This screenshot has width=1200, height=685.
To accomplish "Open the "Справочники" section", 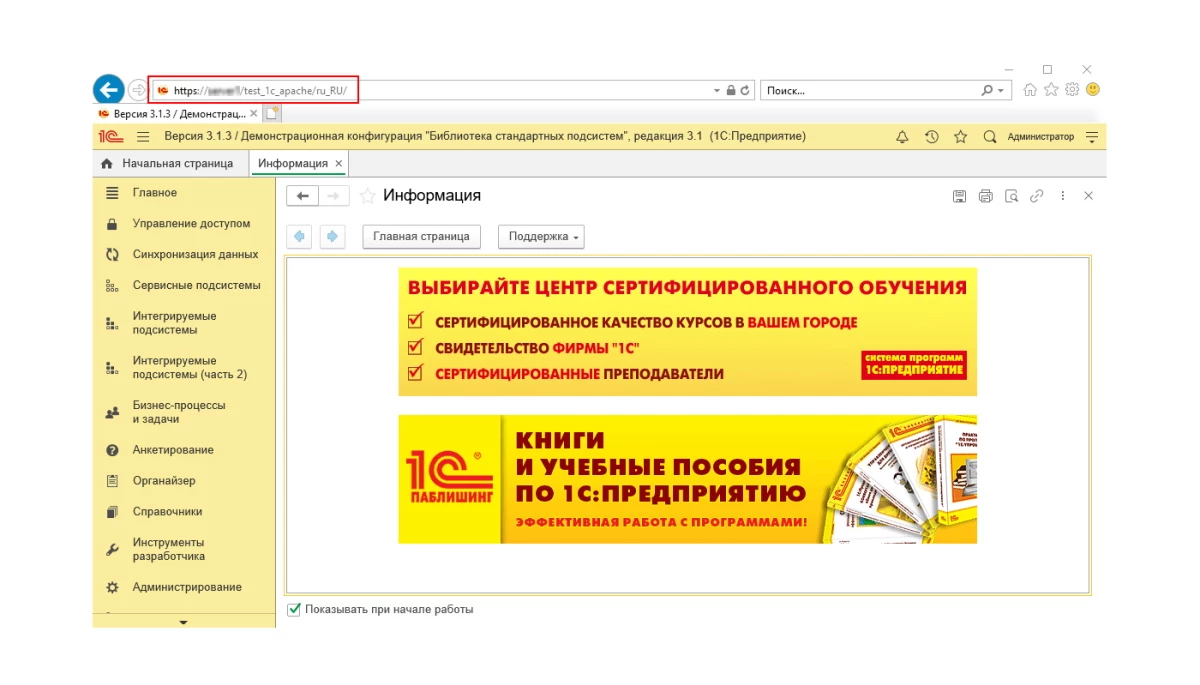I will tap(184, 511).
